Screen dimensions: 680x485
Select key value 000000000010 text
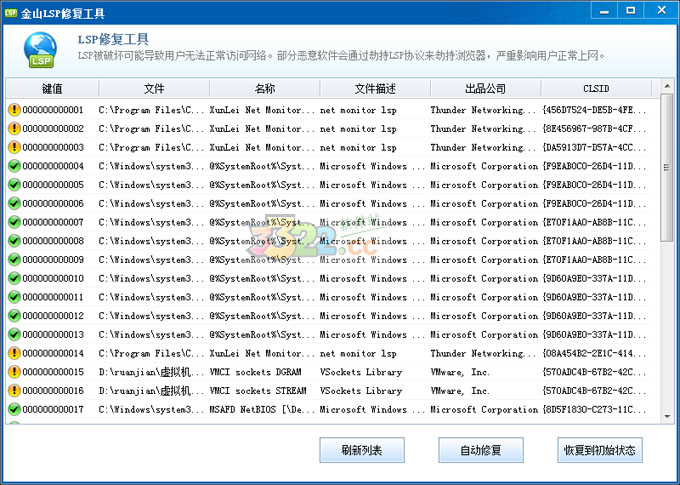click(x=53, y=278)
